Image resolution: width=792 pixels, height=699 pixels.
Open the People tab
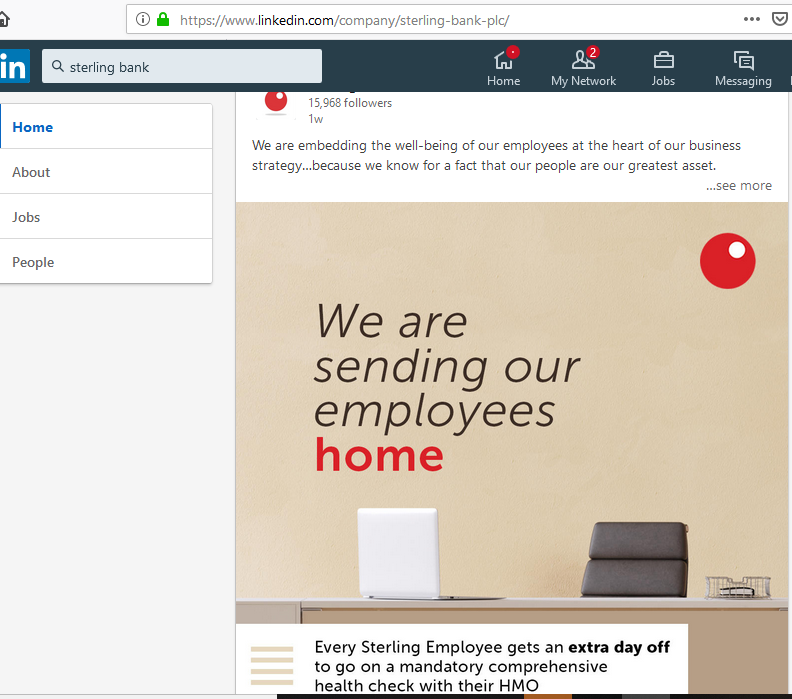tap(106, 262)
